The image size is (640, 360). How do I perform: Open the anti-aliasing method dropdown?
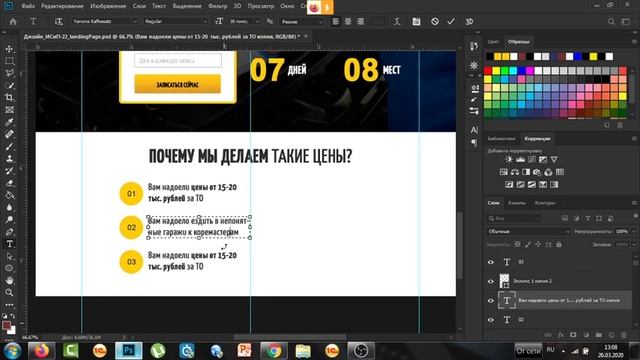click(302, 22)
